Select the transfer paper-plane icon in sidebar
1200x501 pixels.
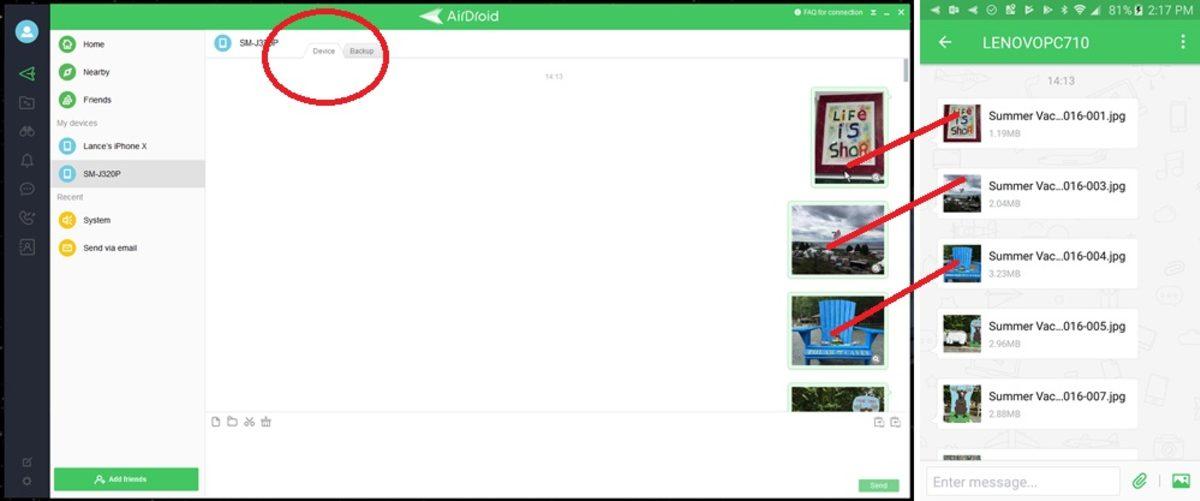pos(27,73)
